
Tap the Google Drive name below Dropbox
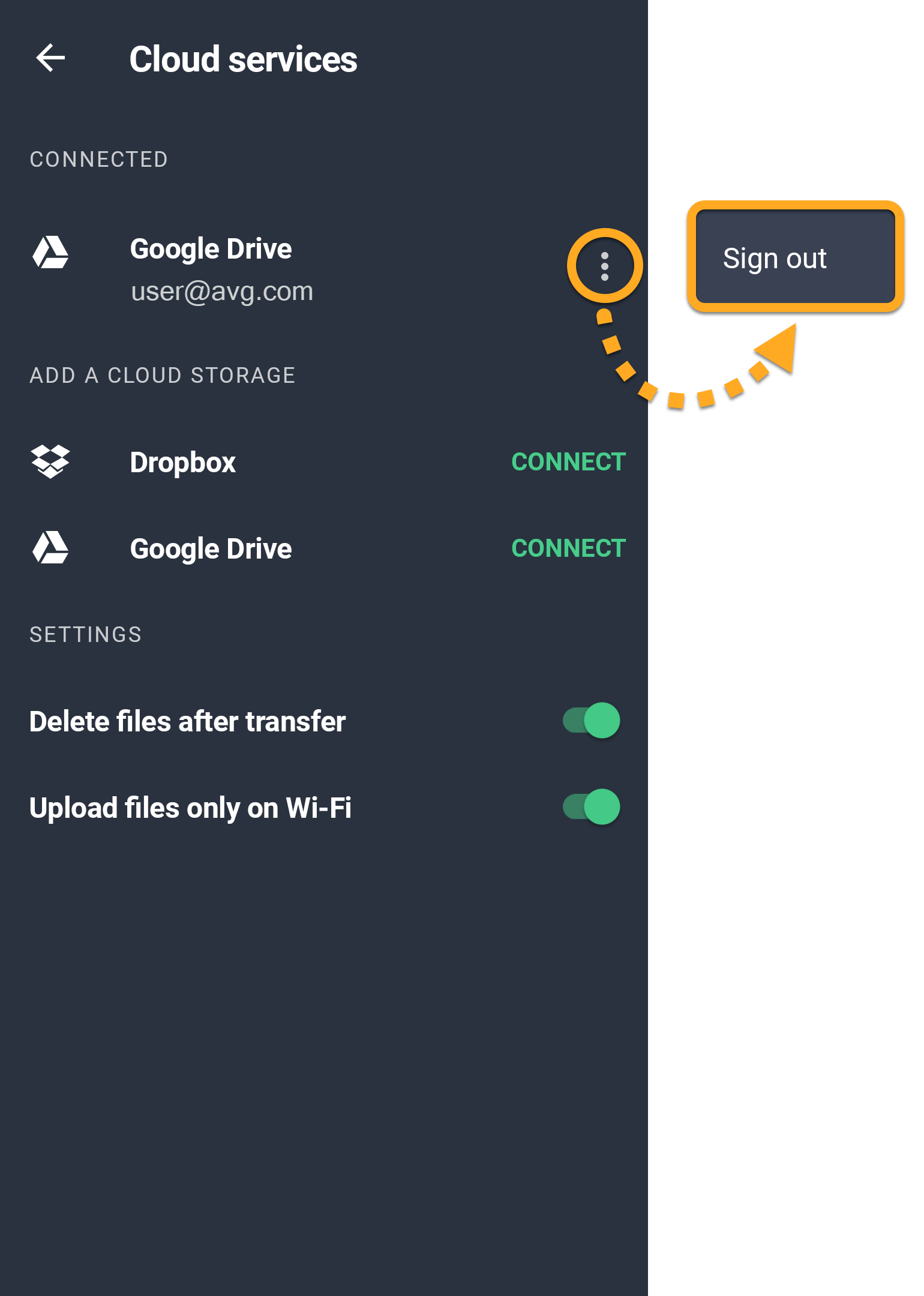tap(211, 549)
